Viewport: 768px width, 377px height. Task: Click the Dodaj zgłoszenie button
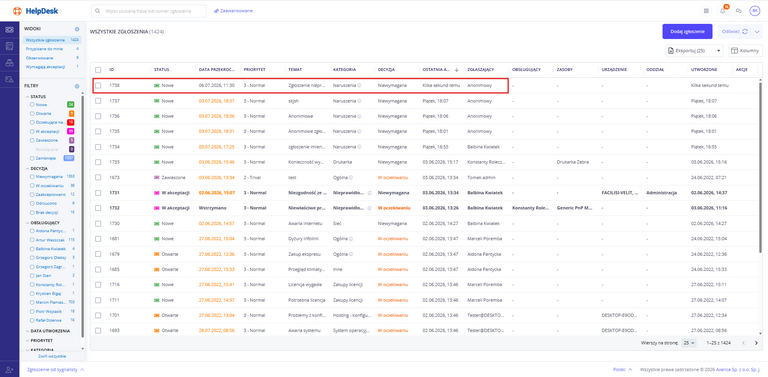click(687, 31)
